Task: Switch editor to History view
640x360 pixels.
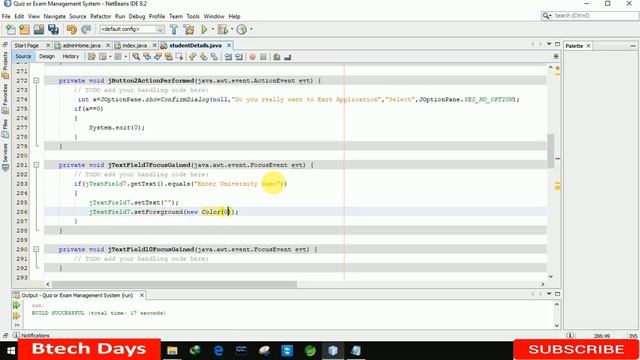Action: (71, 57)
